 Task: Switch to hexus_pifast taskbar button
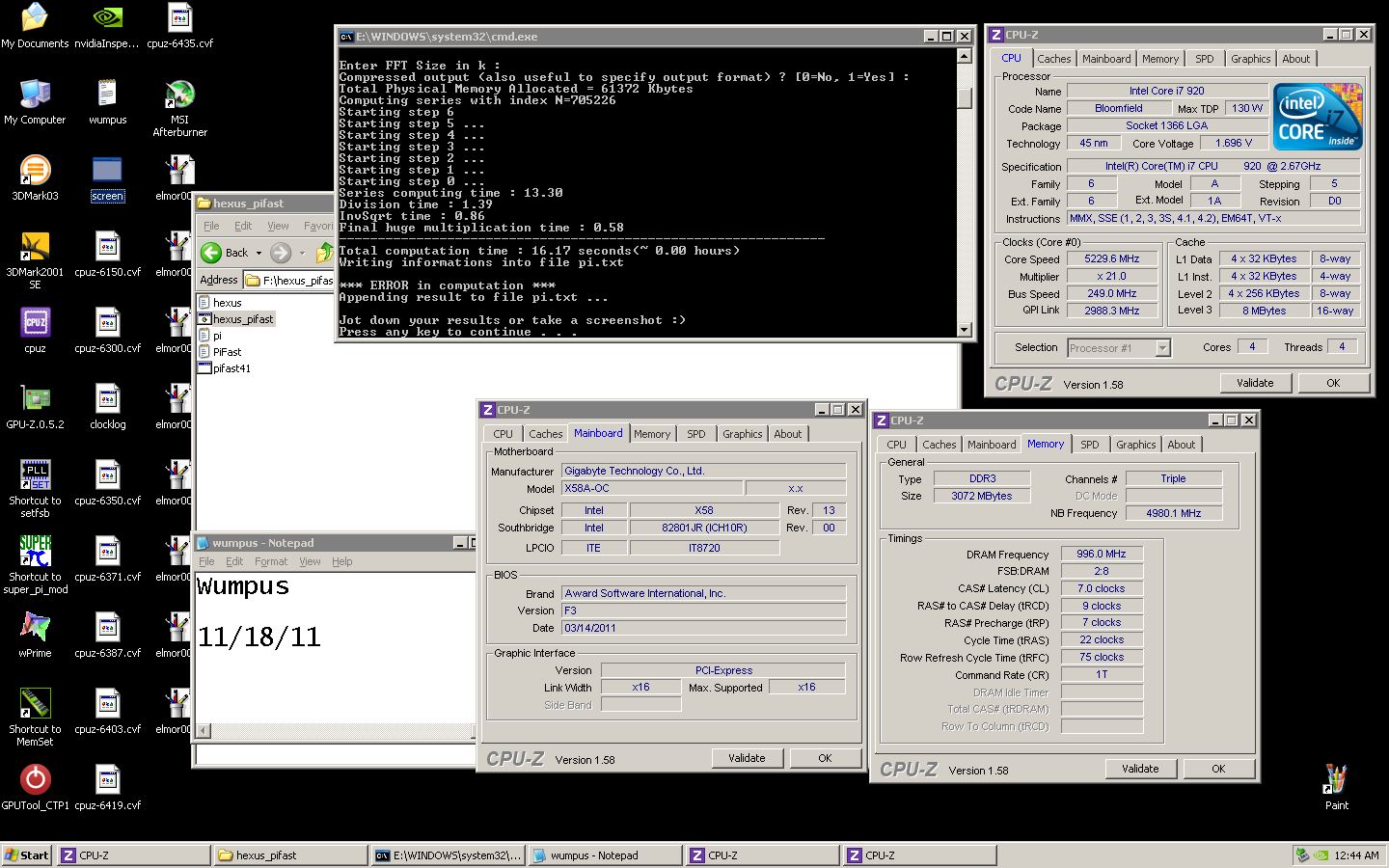tap(291, 855)
